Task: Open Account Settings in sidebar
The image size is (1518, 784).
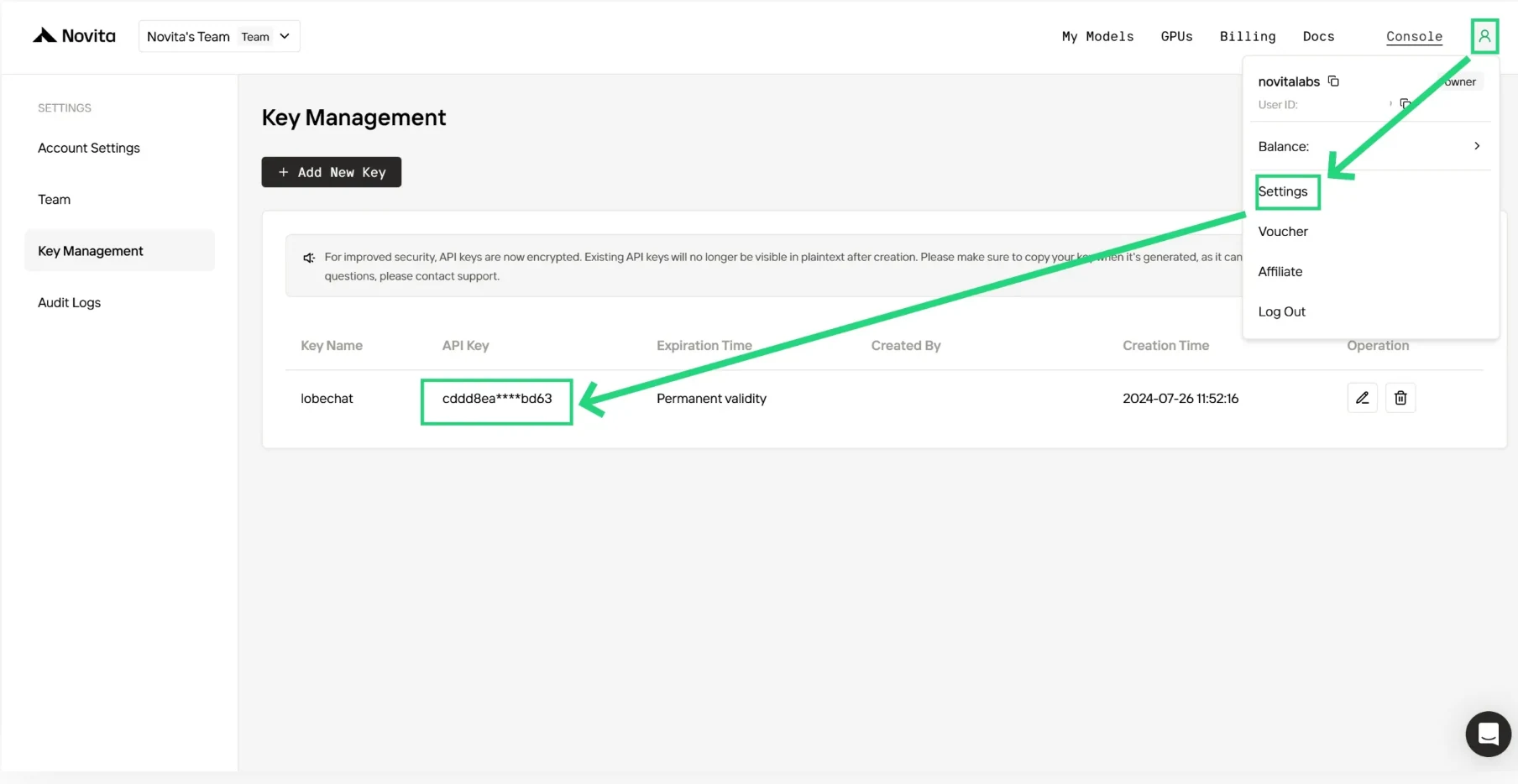Action: [89, 148]
